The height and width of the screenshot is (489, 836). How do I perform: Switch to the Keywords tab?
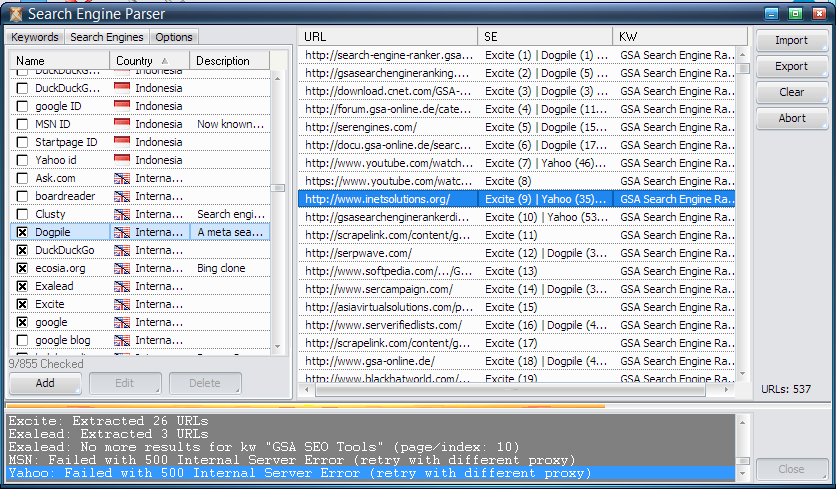(x=34, y=37)
